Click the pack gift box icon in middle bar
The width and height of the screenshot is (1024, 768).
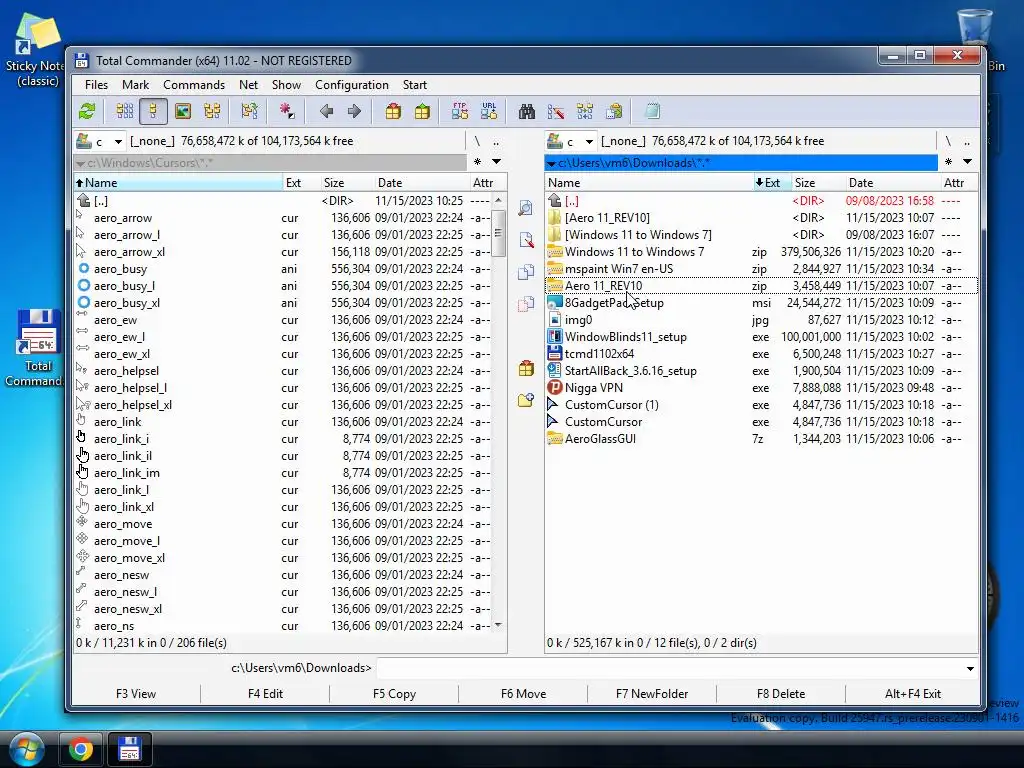pos(526,368)
